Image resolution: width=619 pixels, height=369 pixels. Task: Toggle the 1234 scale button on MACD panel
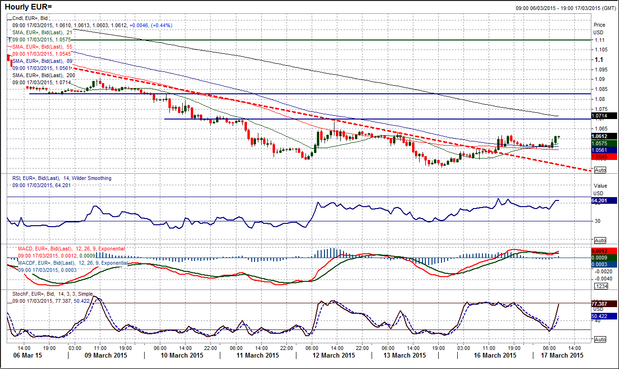(x=600, y=286)
